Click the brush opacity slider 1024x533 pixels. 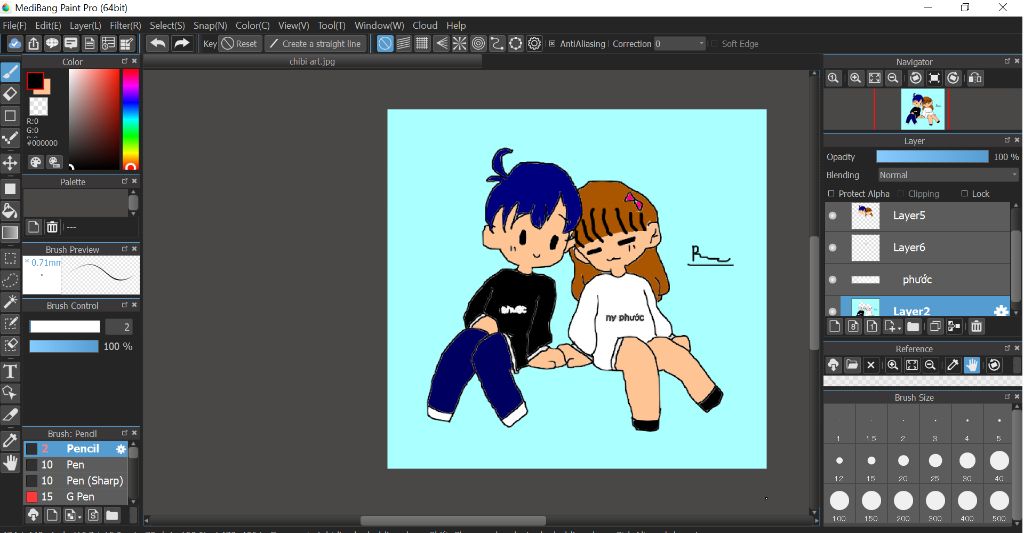tap(64, 346)
